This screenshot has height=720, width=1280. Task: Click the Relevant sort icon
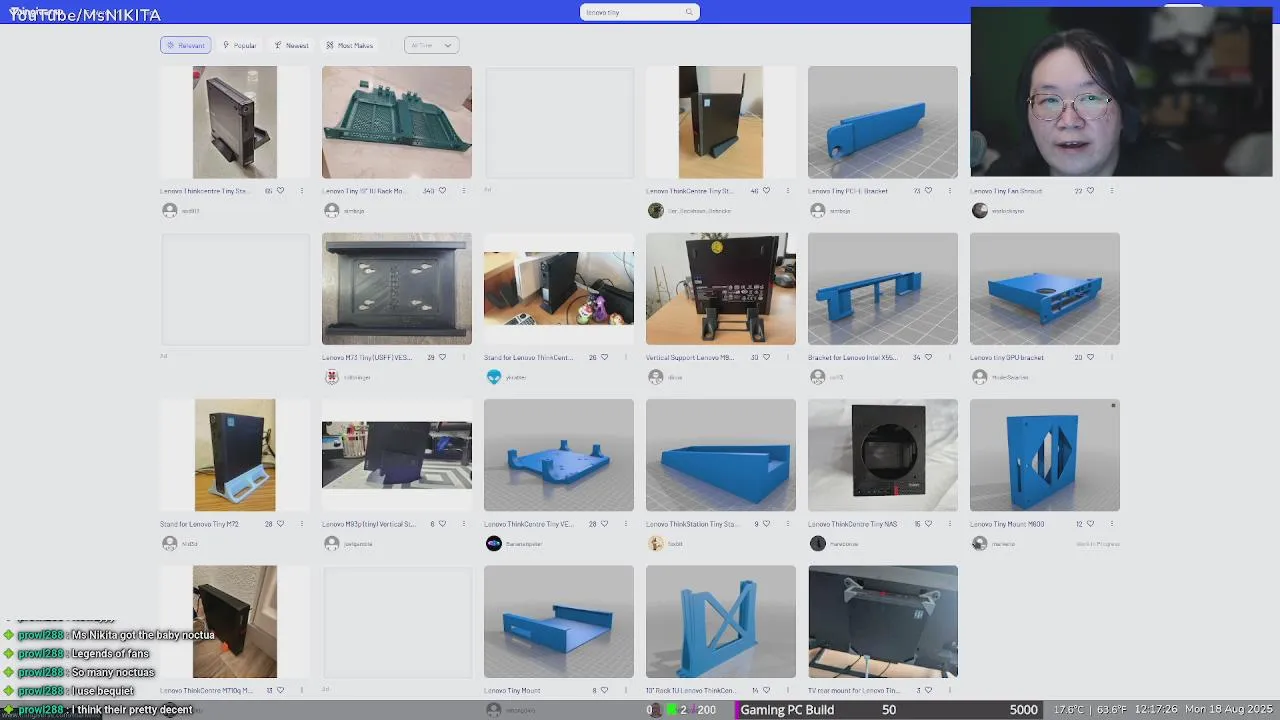[171, 45]
